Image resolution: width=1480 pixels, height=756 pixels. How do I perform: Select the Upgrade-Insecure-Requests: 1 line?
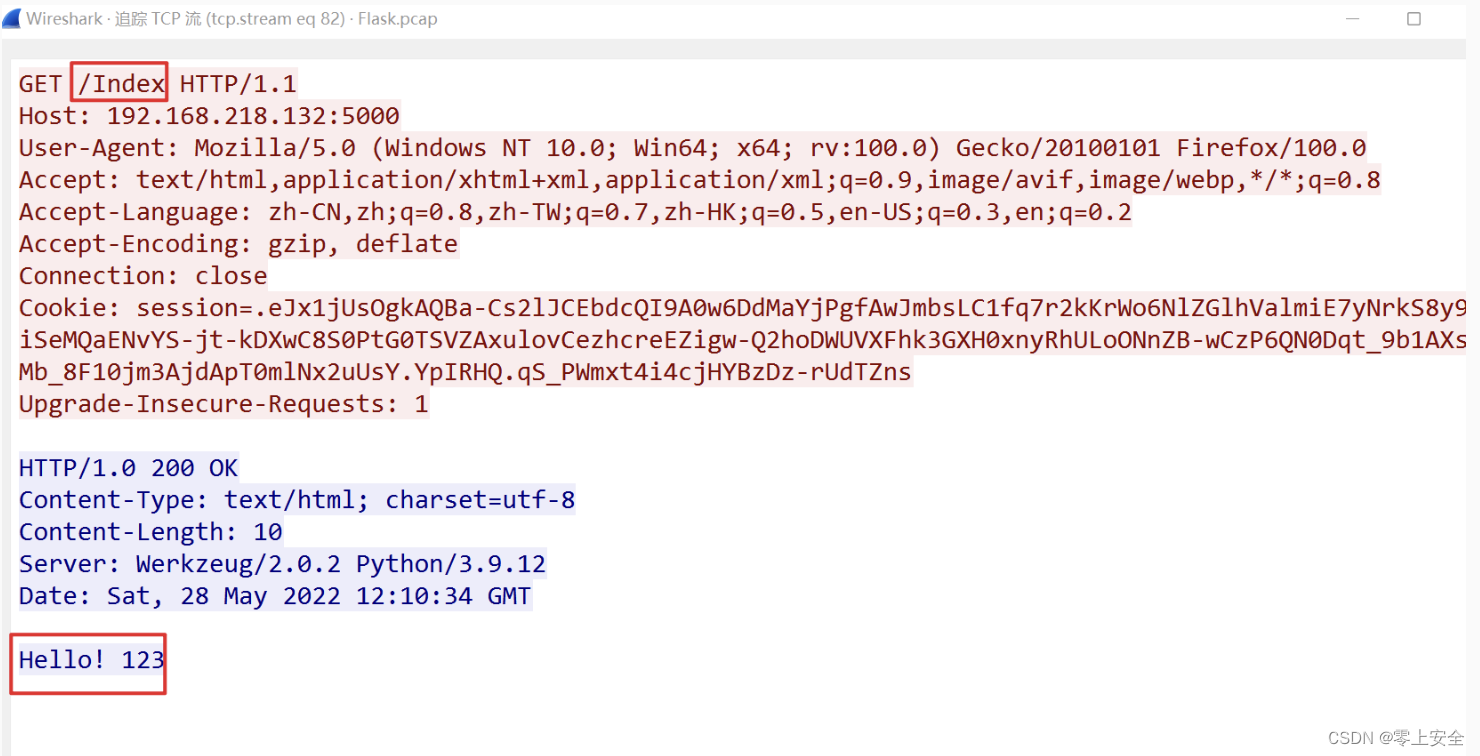click(223, 404)
